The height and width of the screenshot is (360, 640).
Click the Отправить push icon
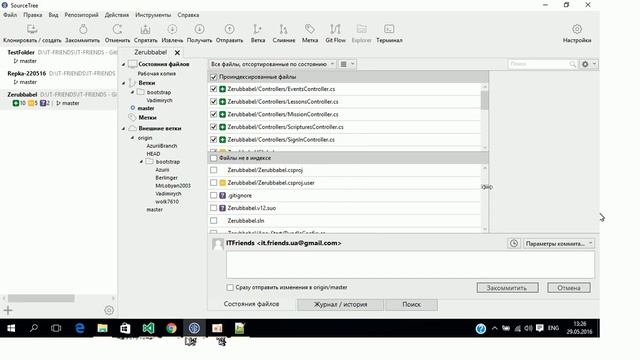click(x=229, y=29)
